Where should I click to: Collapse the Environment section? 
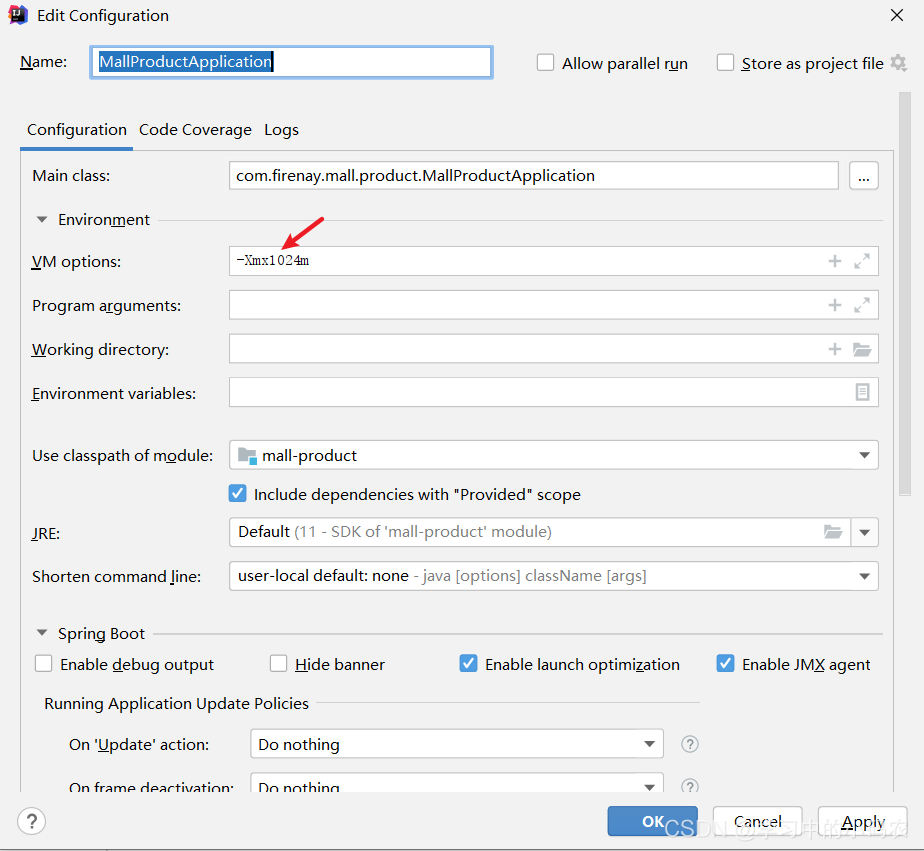(x=42, y=220)
